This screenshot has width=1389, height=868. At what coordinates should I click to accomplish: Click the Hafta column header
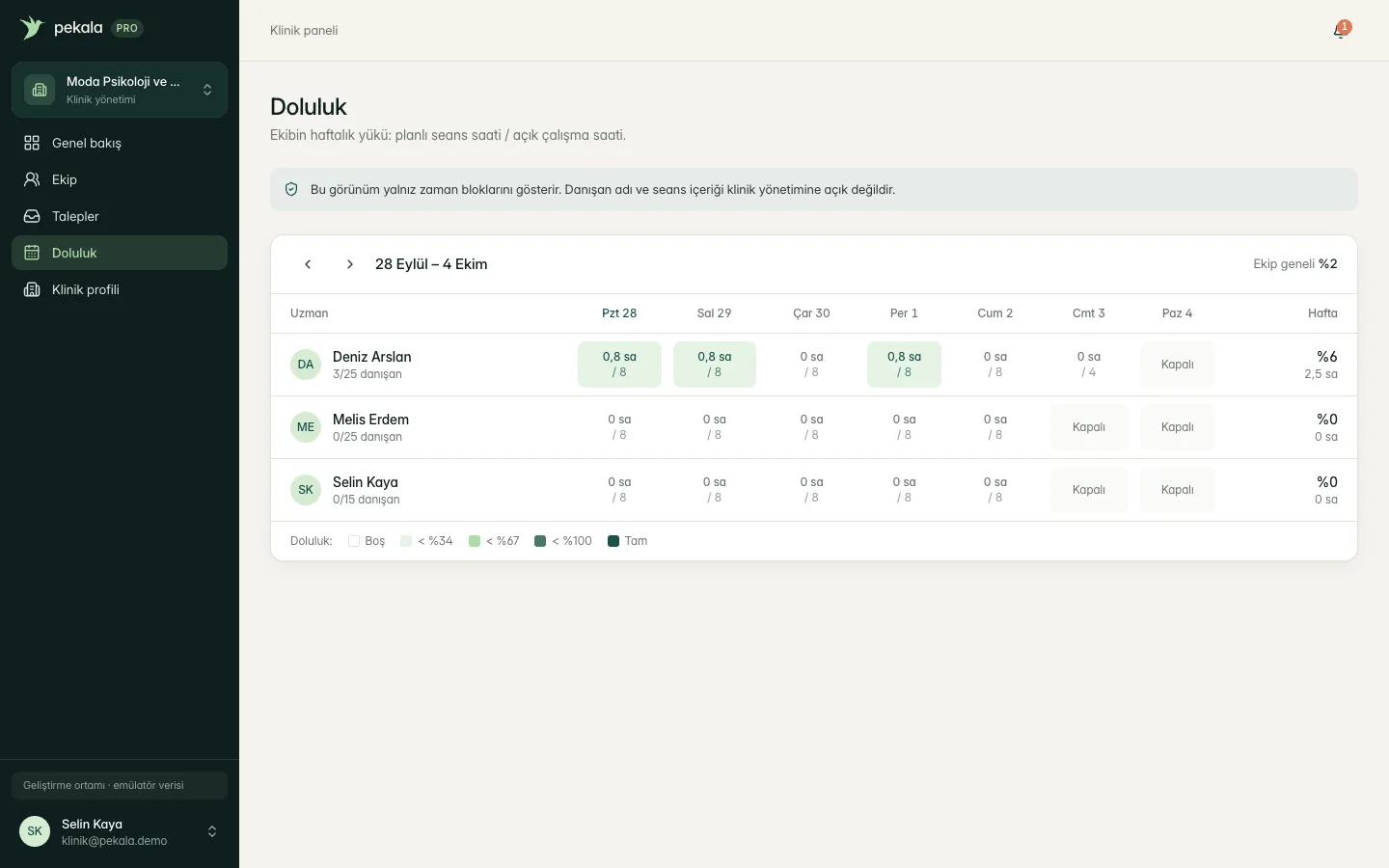coord(1322,313)
